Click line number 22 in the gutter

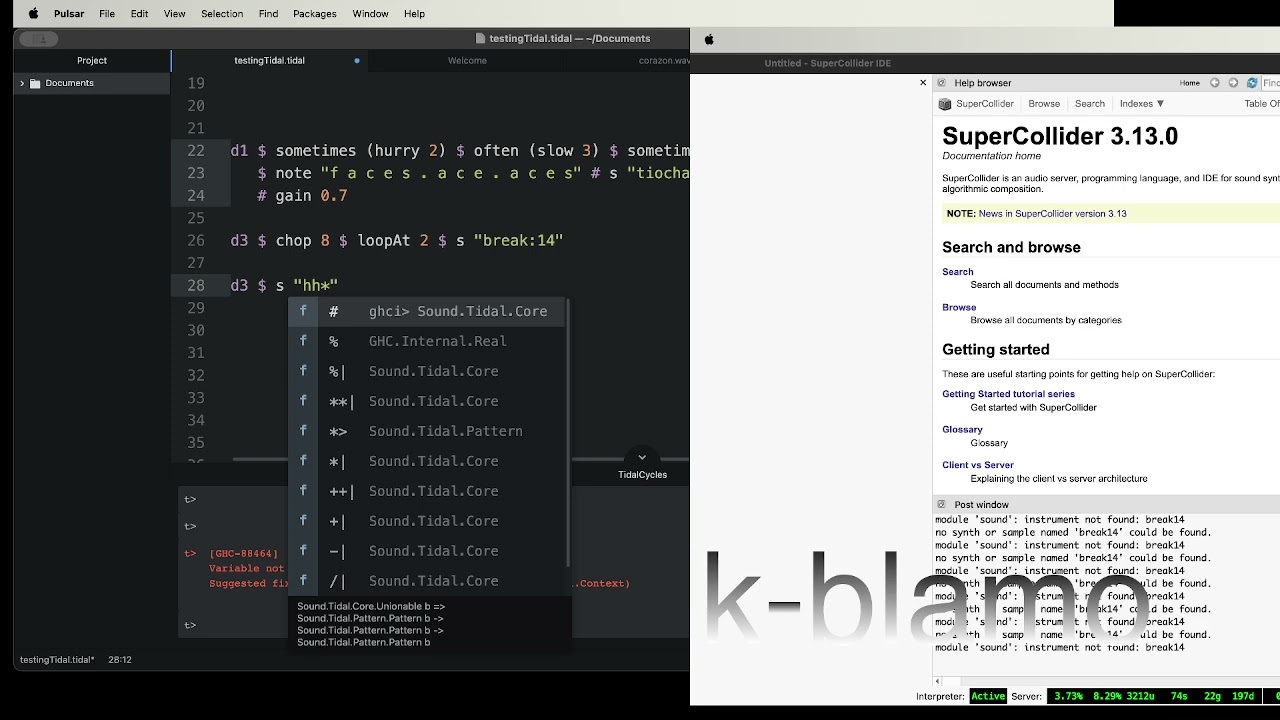[195, 151]
